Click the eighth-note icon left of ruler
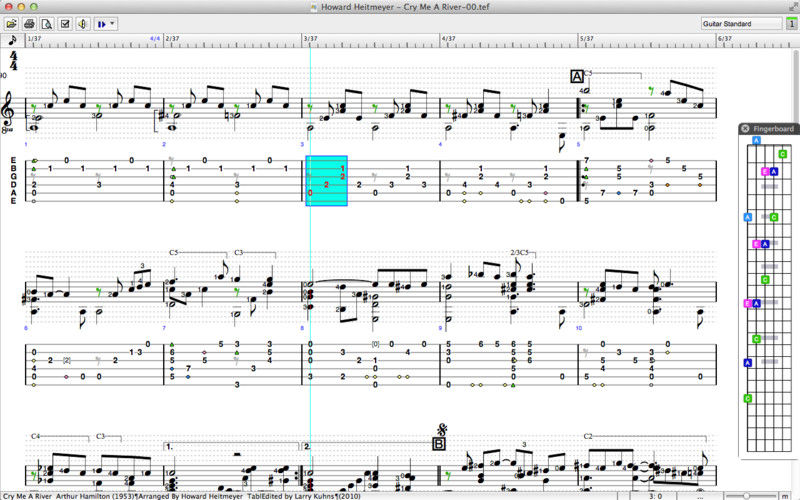 coord(12,40)
